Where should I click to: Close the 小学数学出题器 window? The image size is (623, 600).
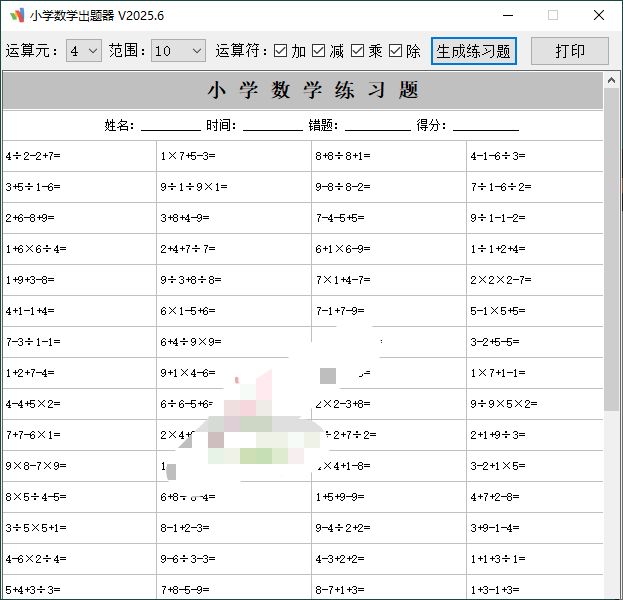pos(599,15)
